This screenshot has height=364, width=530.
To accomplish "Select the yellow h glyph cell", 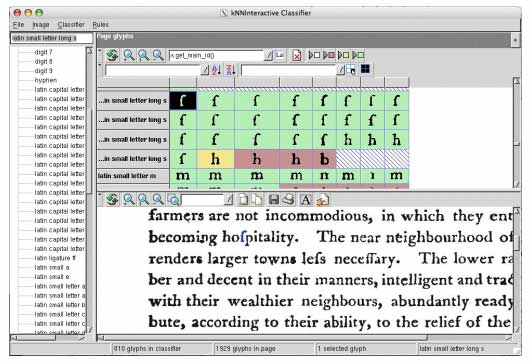I will [215, 159].
